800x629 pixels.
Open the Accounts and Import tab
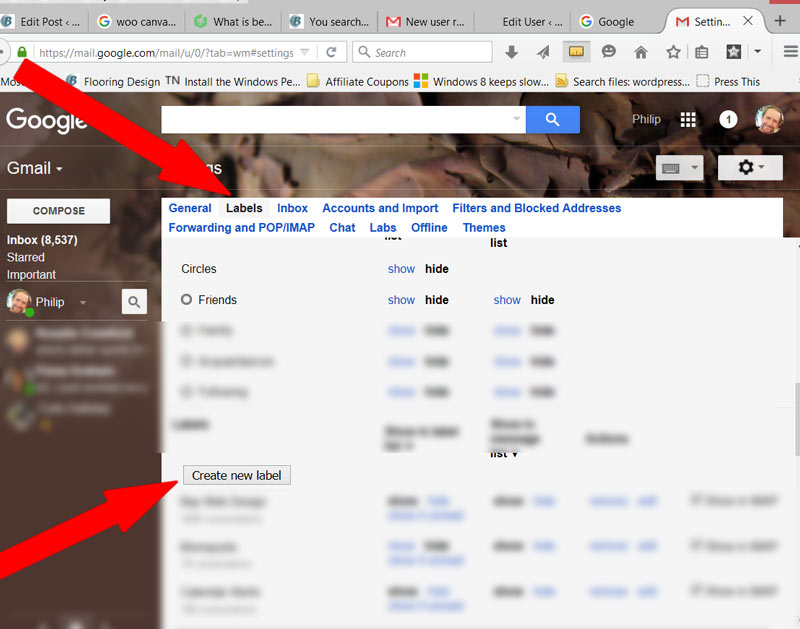[380, 208]
